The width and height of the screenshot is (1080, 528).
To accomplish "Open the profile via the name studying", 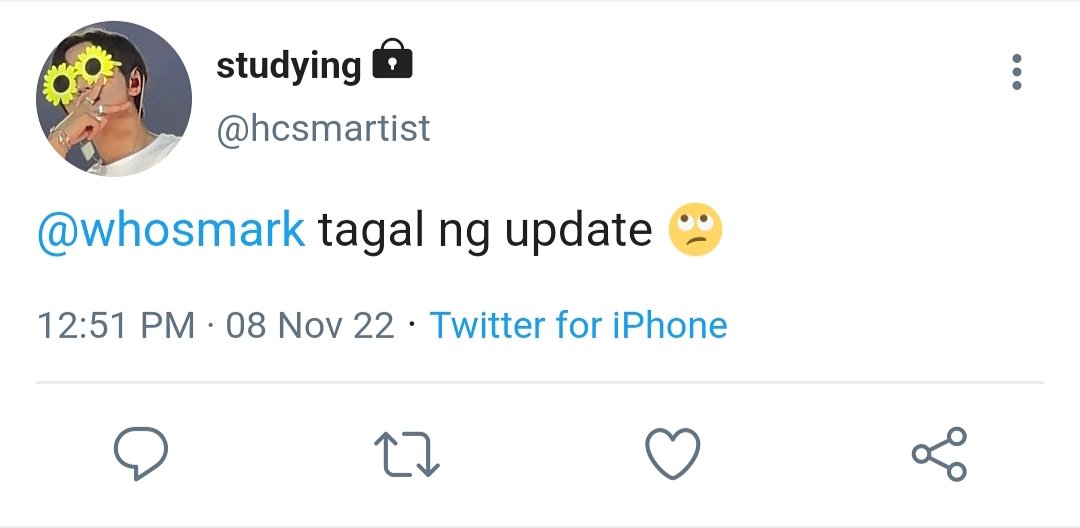I will [289, 67].
